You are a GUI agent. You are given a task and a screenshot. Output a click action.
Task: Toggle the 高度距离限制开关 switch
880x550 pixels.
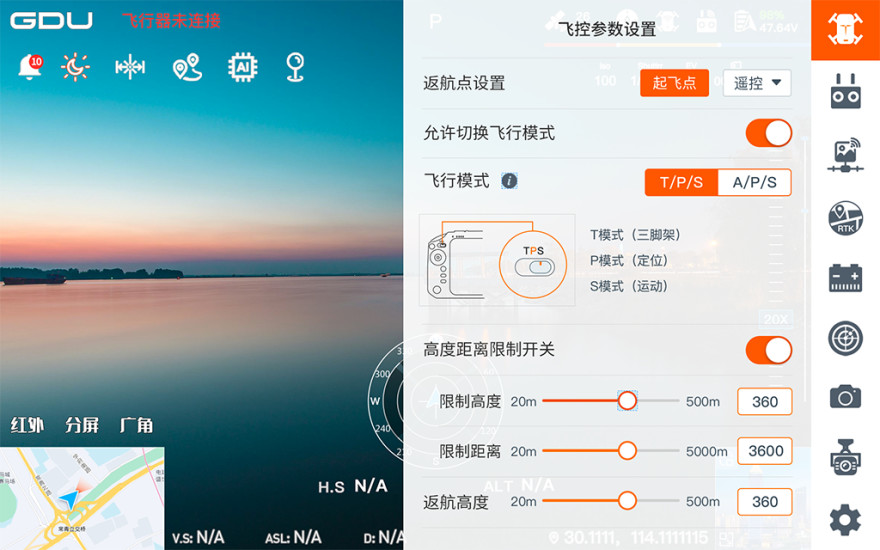[x=768, y=350]
